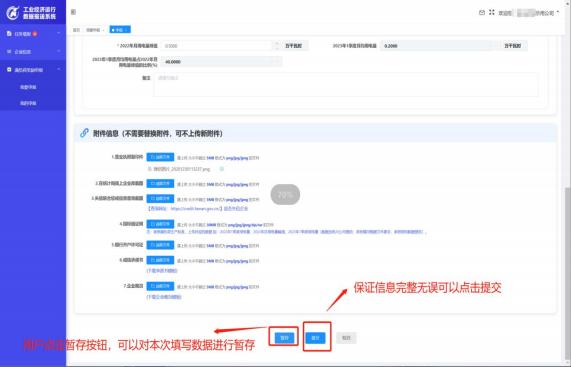
Task: Open the mail envelope icon in the top bar
Action: tap(481, 12)
